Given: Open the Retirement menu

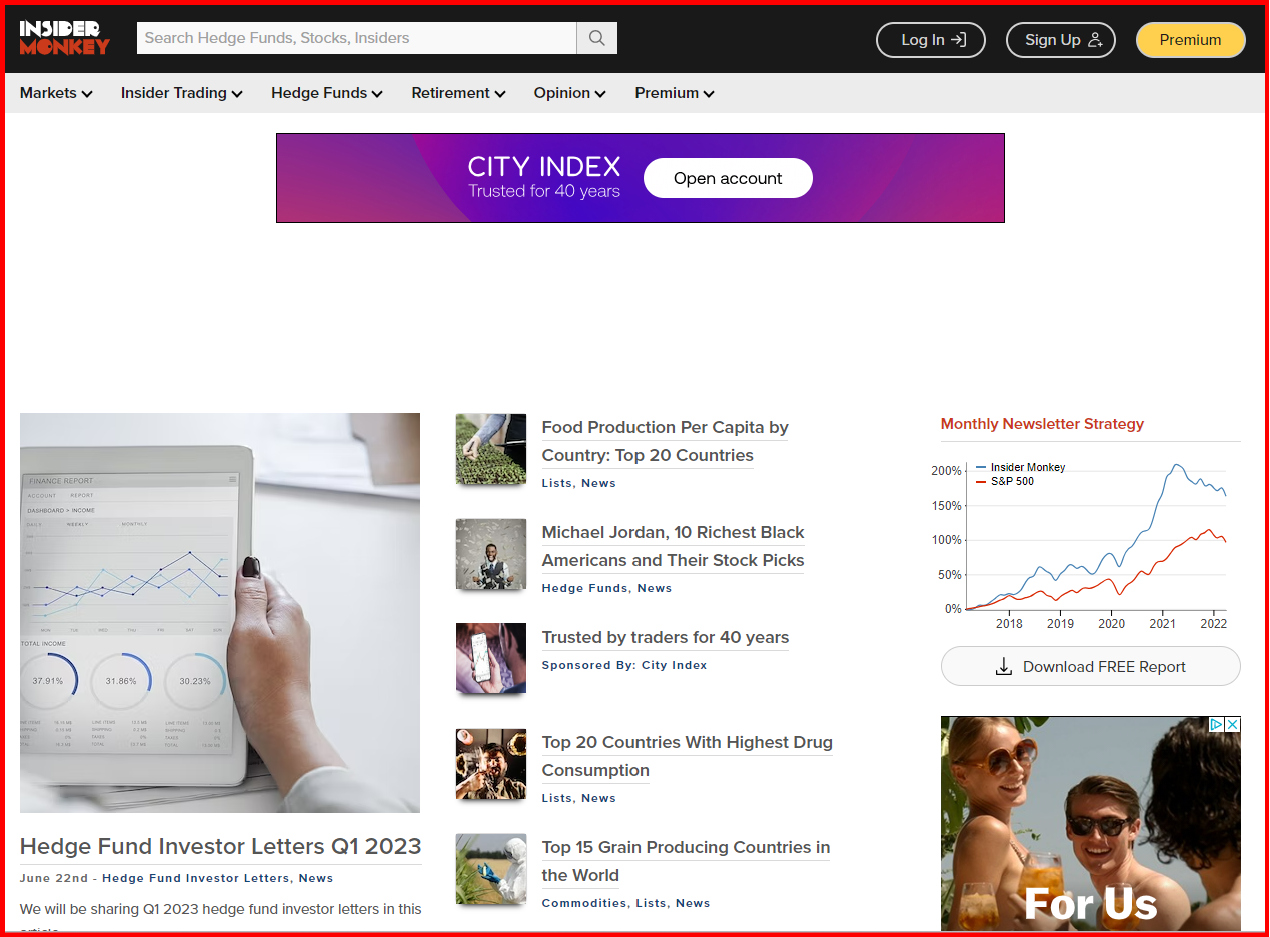Looking at the screenshot, I should click(458, 93).
